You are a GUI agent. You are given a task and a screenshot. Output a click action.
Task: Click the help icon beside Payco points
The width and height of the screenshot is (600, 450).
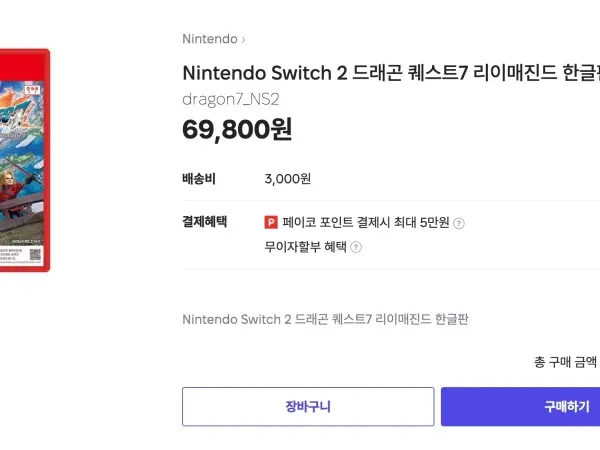pos(459,223)
